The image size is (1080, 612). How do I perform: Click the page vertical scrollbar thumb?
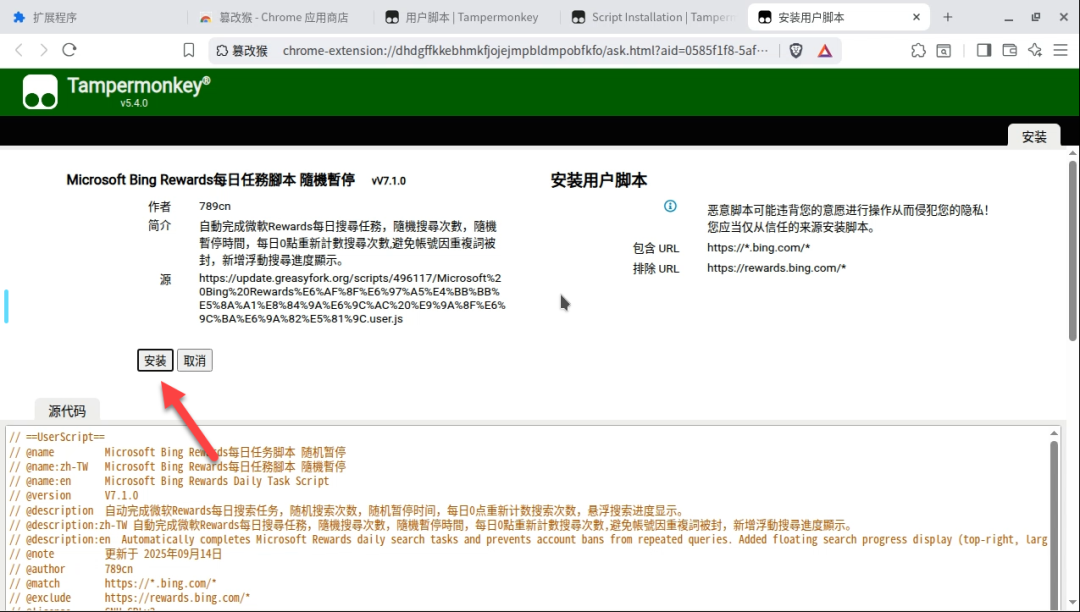[x=1072, y=251]
